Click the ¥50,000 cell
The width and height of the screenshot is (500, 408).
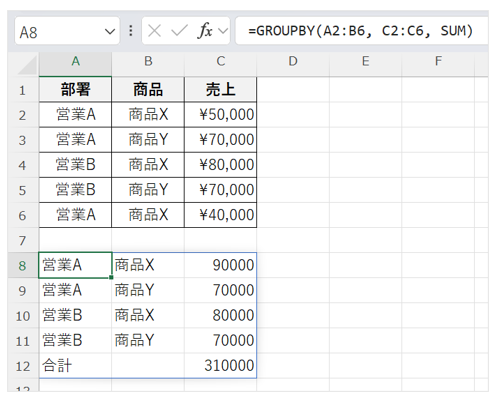click(x=221, y=115)
